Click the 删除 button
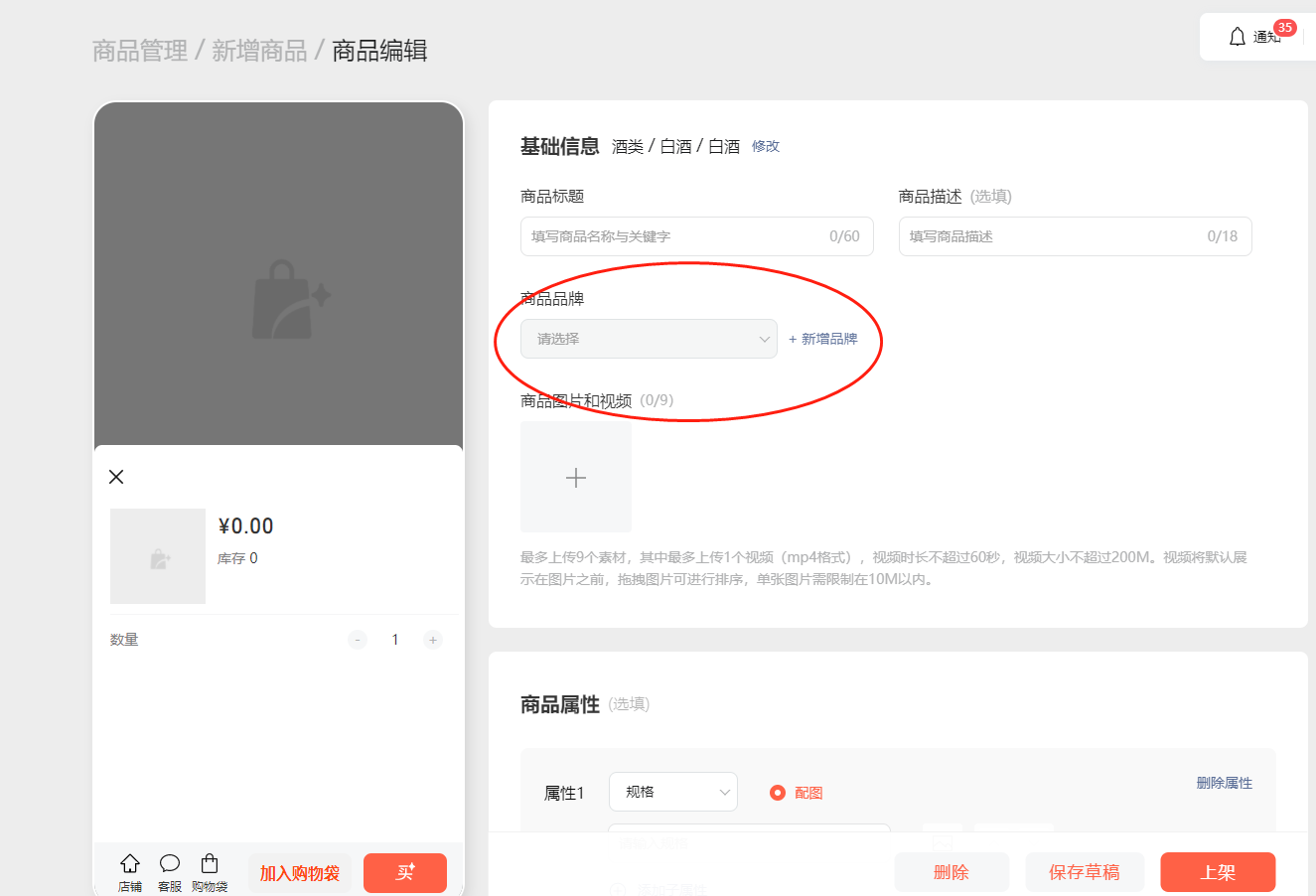Screen dimensions: 1316x896 click(x=951, y=872)
